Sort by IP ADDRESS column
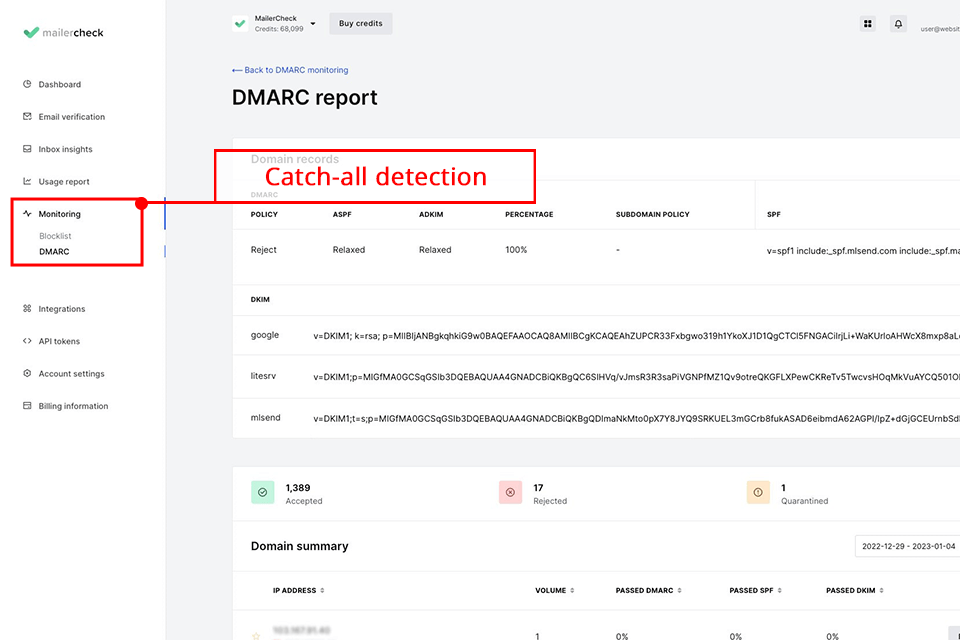This screenshot has height=640, width=960. click(299, 591)
